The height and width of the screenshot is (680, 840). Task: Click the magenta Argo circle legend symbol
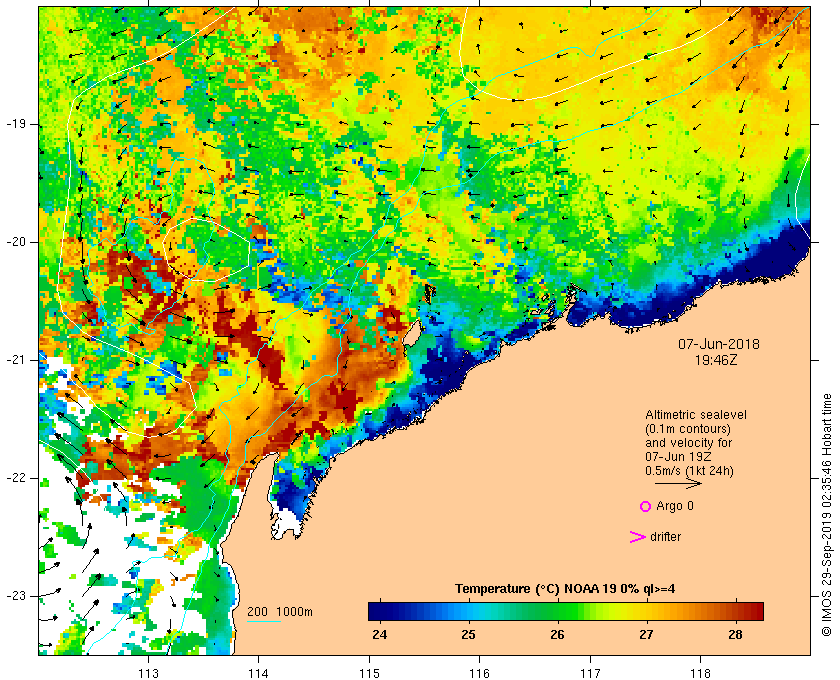(x=646, y=506)
